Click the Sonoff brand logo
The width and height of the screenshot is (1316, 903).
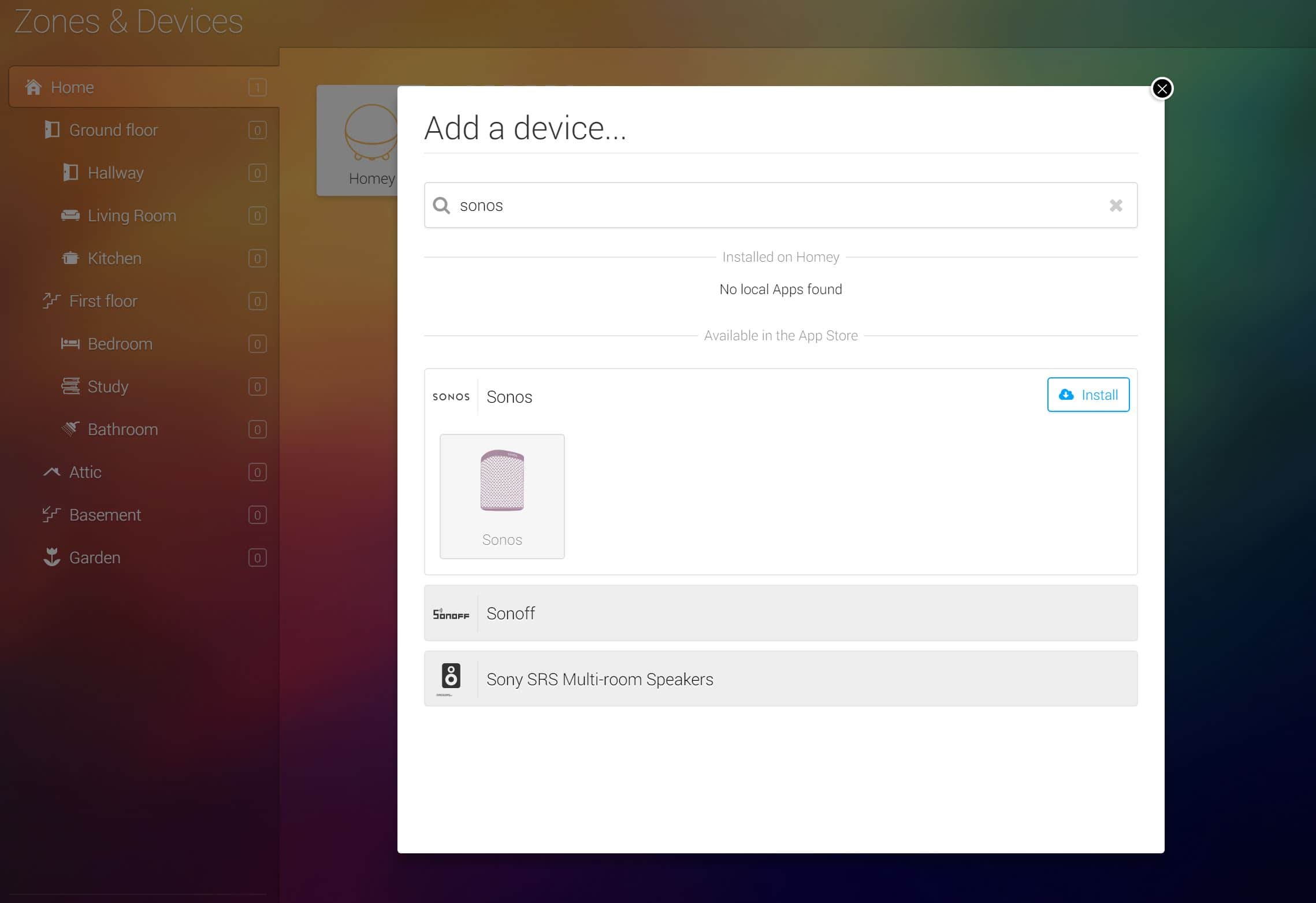click(451, 614)
